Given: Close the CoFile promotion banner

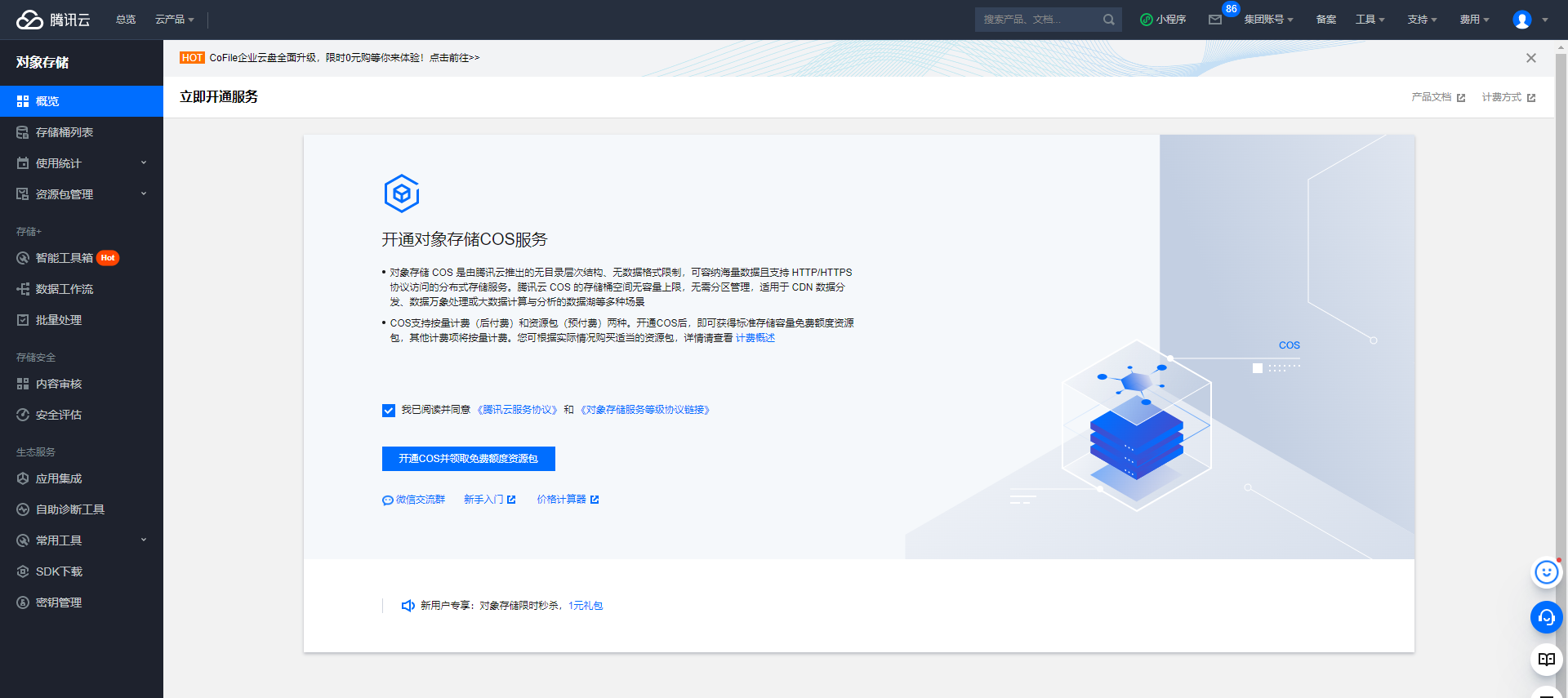Looking at the screenshot, I should point(1531,58).
